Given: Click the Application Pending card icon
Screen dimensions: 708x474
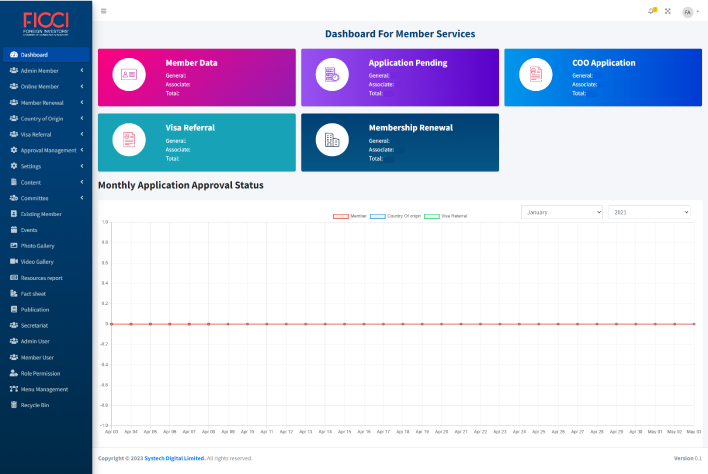Looking at the screenshot, I should pos(332,76).
